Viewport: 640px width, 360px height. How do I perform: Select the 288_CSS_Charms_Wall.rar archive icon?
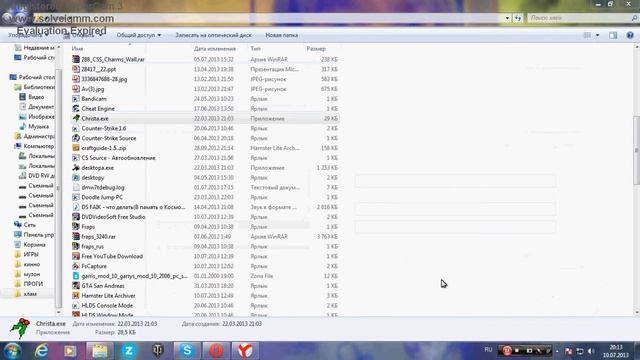76,59
